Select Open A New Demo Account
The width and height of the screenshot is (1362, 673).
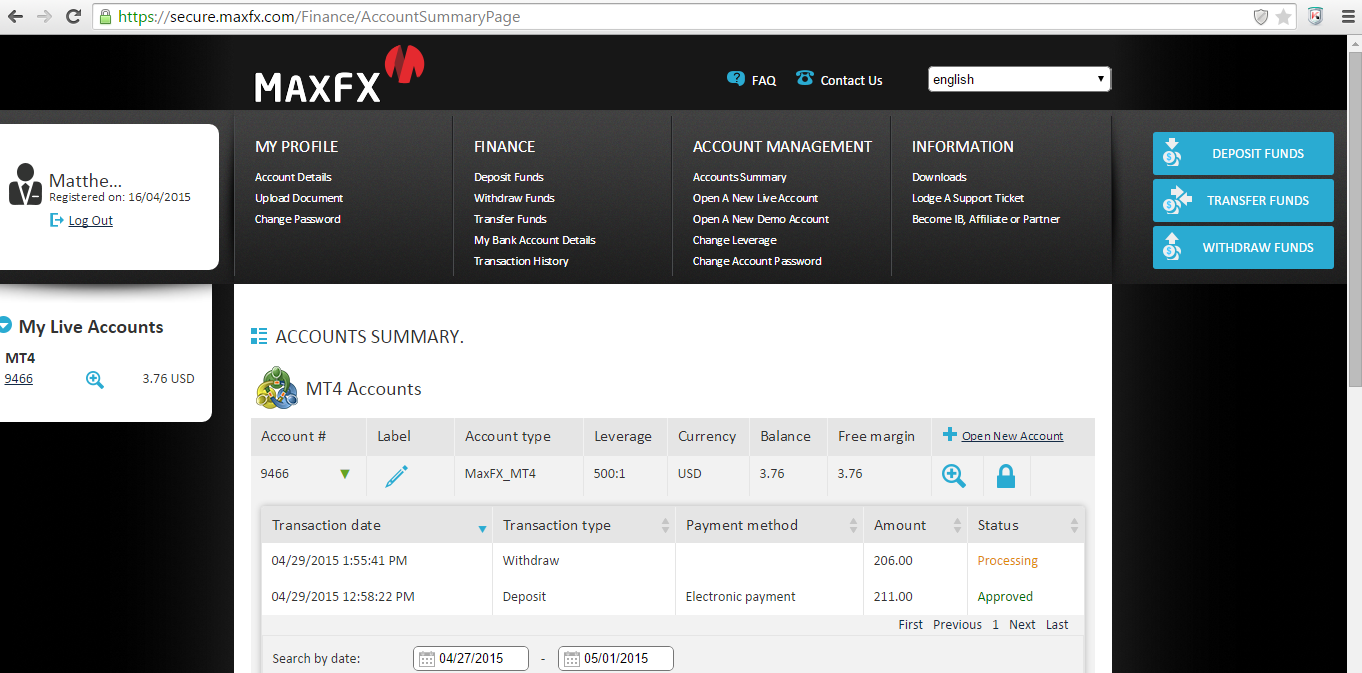(761, 219)
